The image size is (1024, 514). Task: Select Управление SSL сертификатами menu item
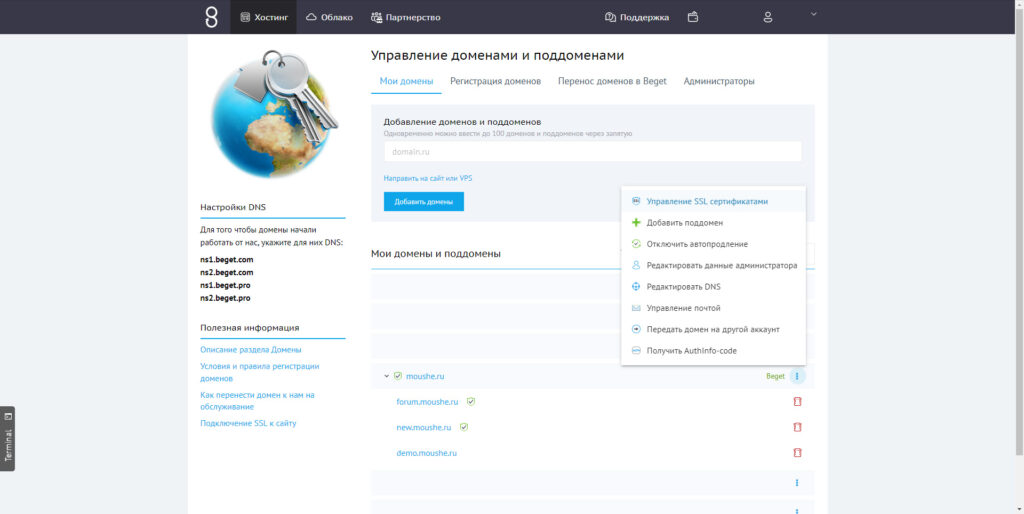point(713,202)
